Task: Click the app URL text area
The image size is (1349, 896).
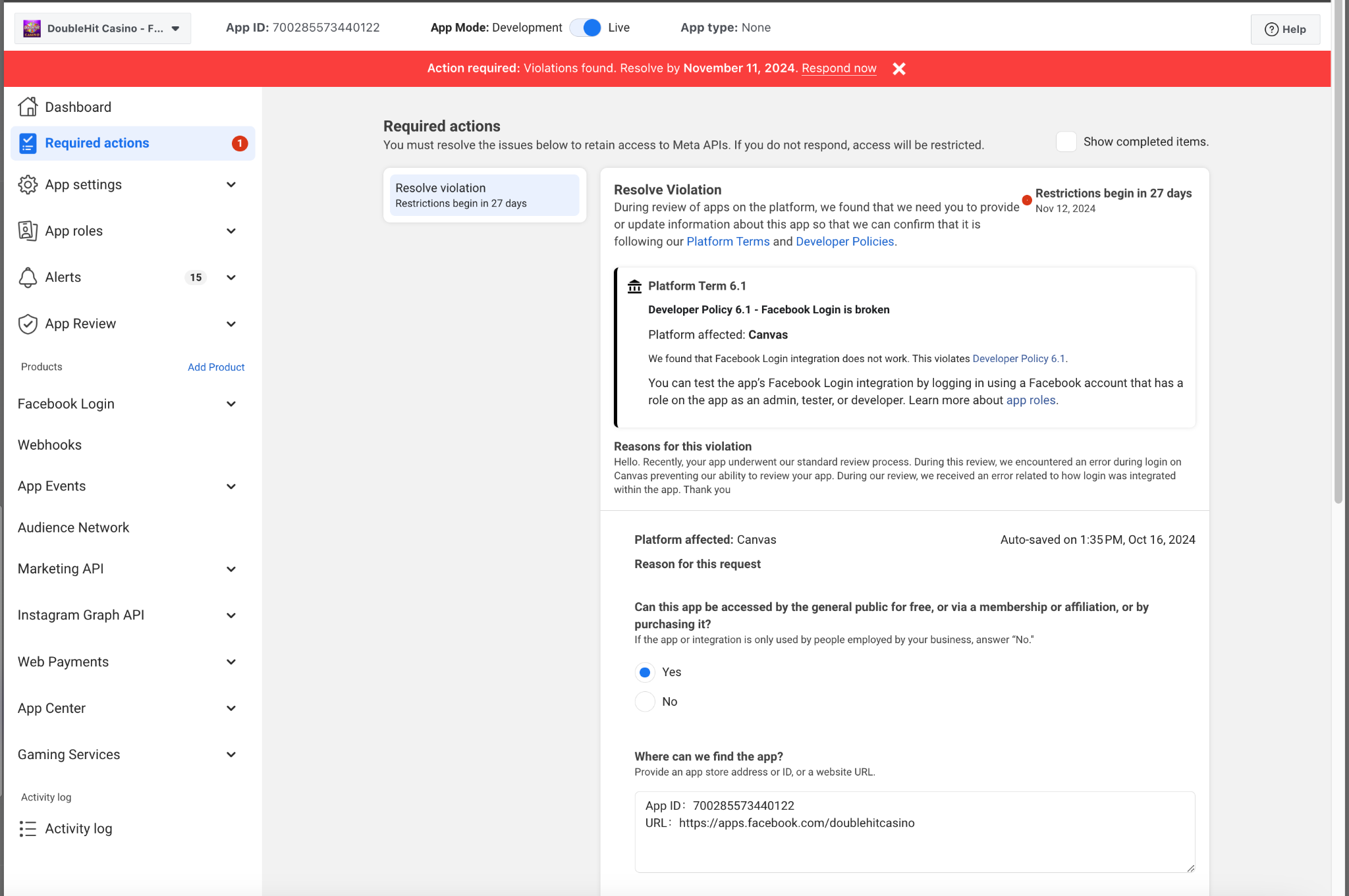Action: [x=914, y=832]
